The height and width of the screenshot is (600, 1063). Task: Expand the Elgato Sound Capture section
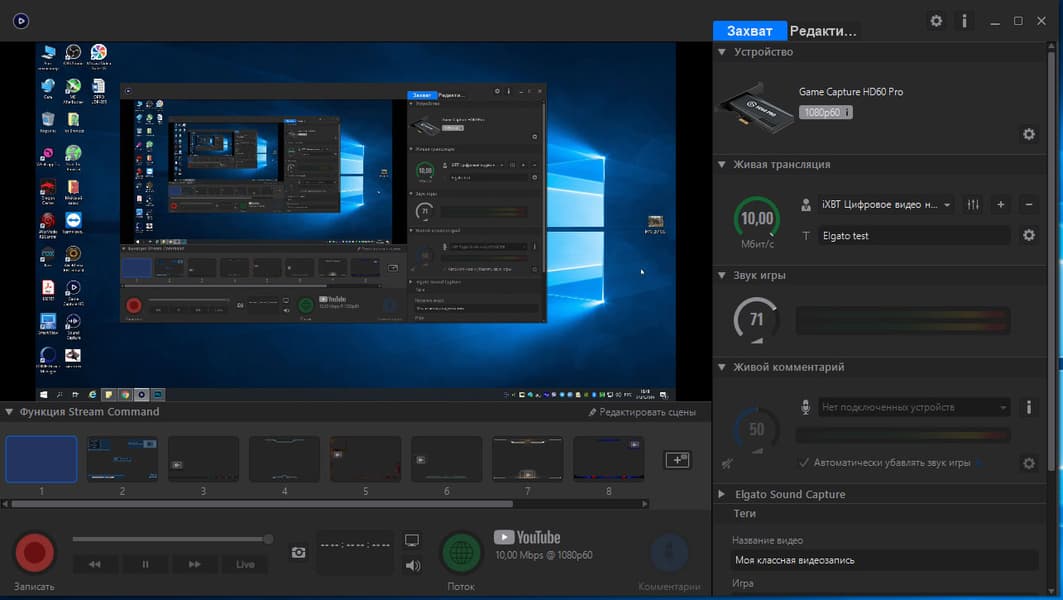(722, 494)
